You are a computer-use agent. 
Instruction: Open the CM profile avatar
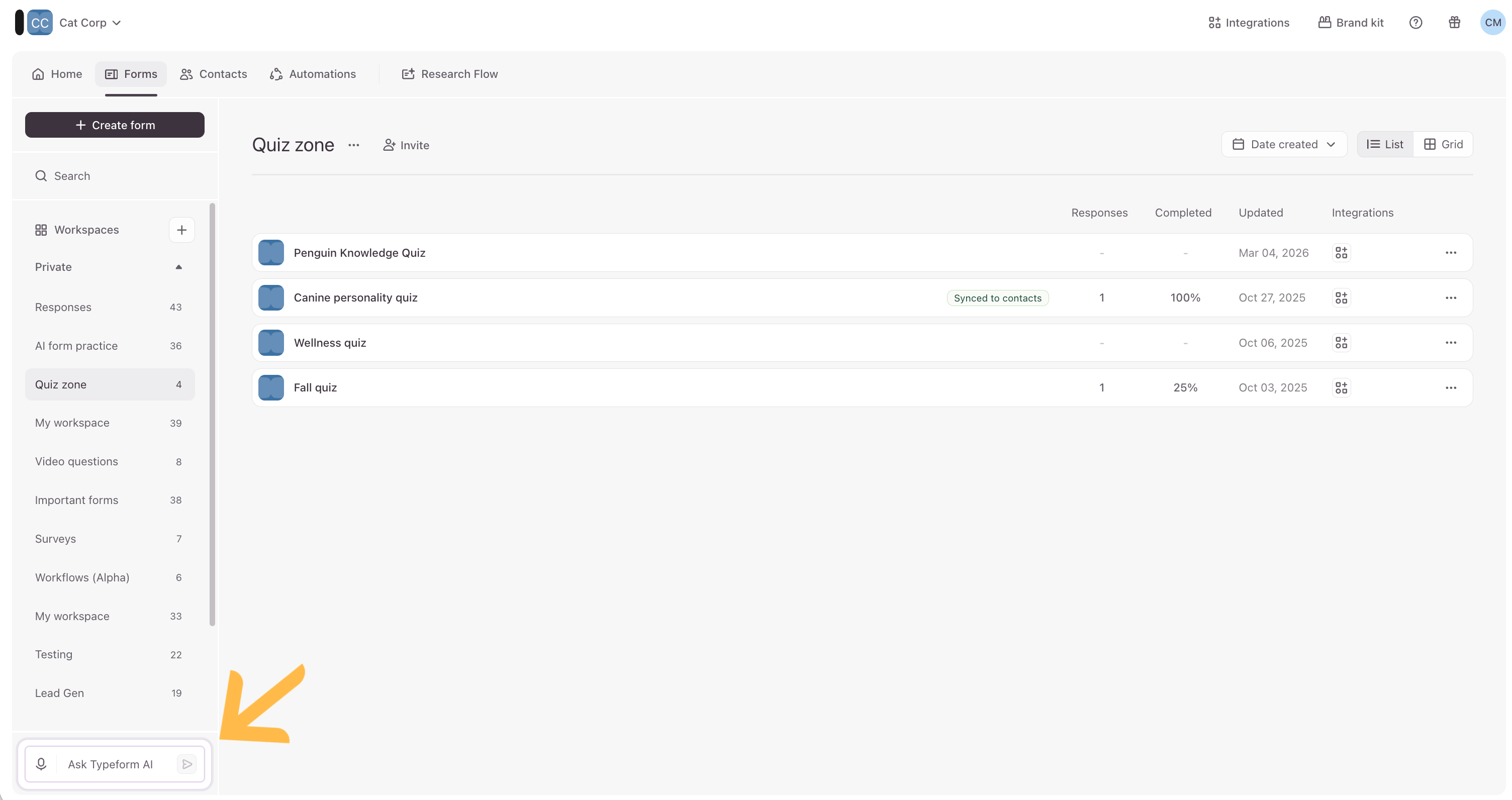point(1492,22)
